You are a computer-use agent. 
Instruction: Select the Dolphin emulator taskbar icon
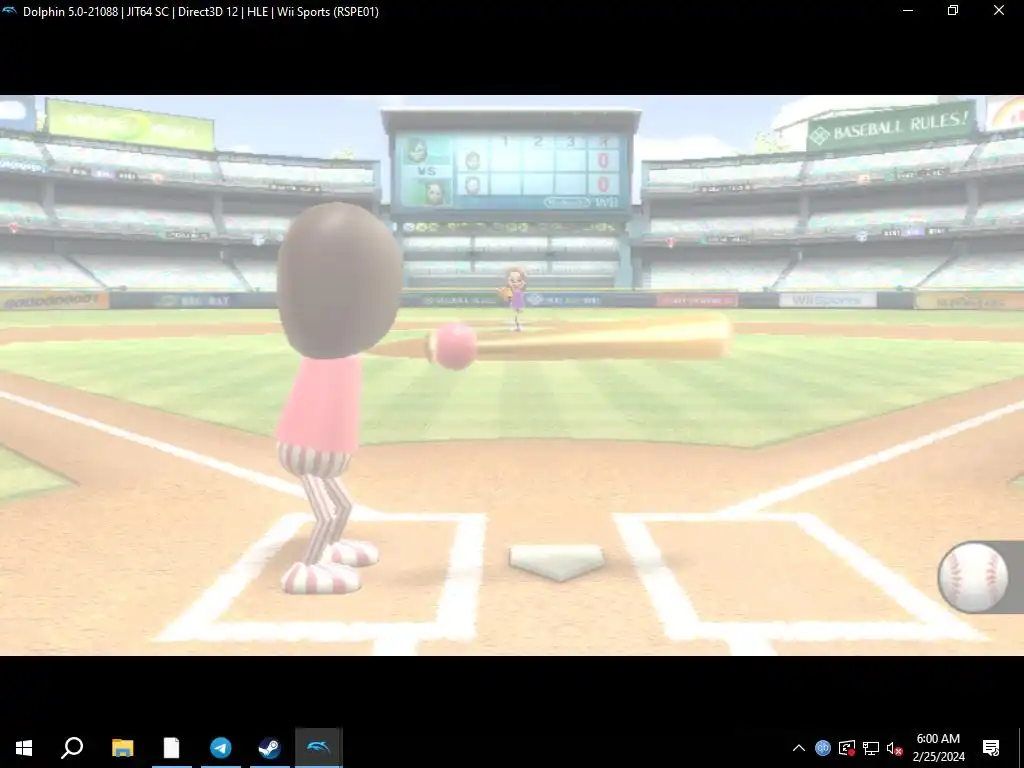click(318, 748)
